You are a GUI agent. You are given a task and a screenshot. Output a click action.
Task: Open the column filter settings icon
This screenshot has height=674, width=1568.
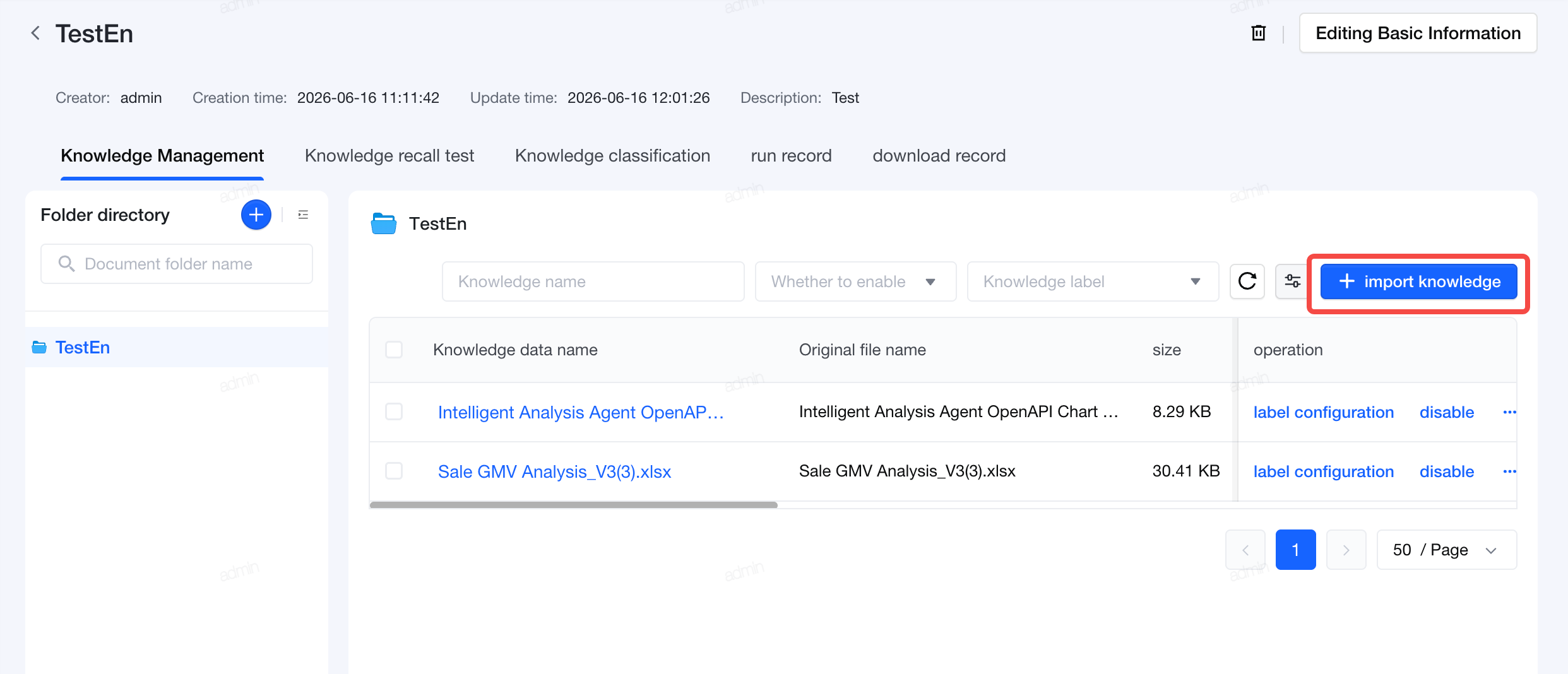pos(1292,281)
